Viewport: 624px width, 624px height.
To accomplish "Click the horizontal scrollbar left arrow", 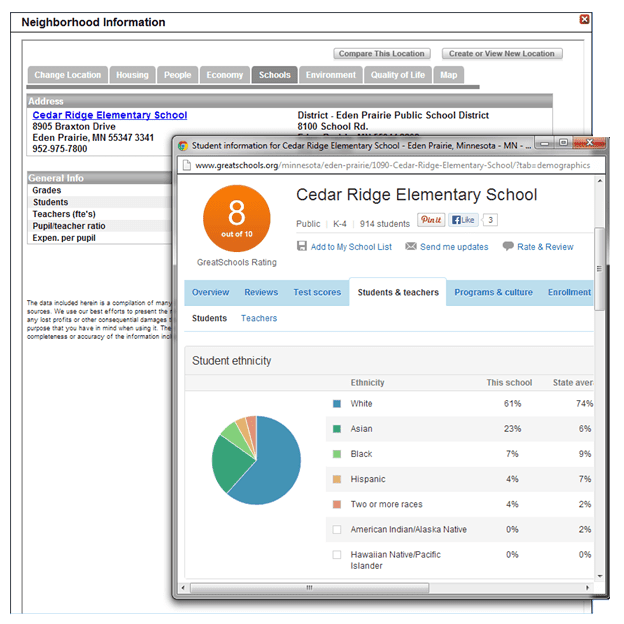I will point(183,587).
